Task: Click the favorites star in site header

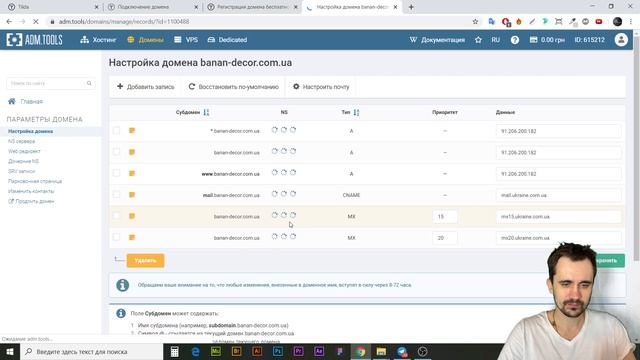Action: pyautogui.click(x=478, y=40)
